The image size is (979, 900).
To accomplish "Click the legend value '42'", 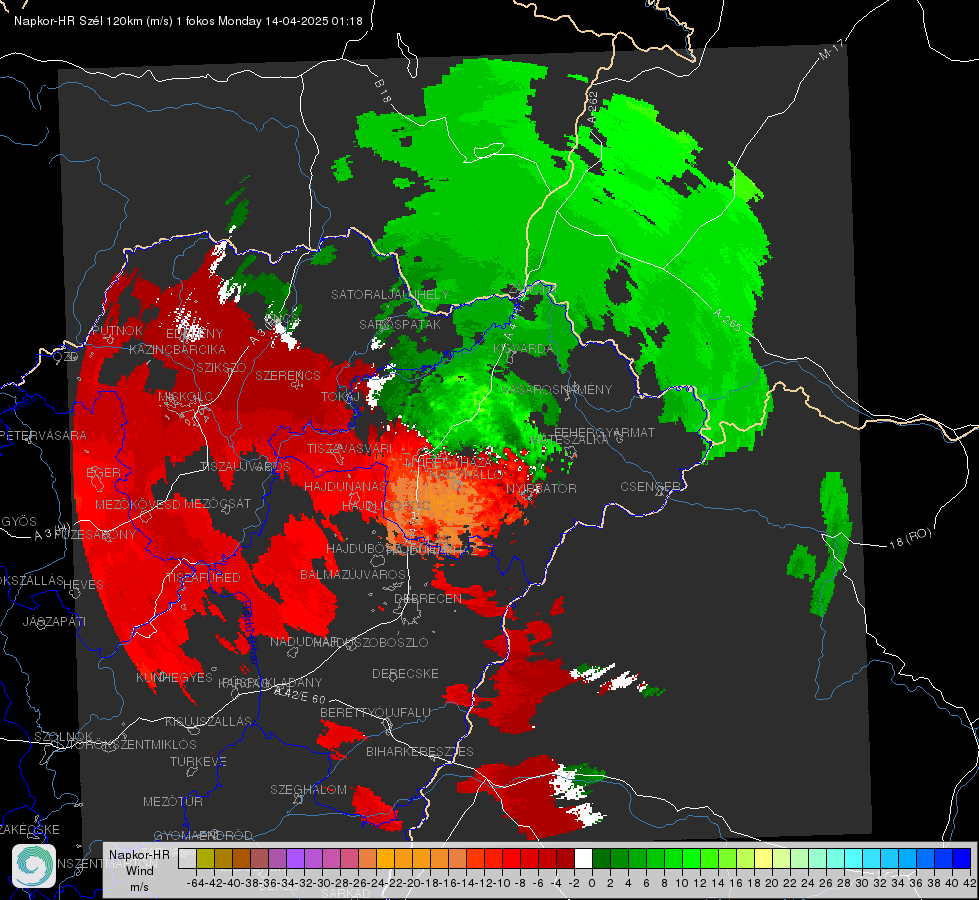I will [x=969, y=883].
